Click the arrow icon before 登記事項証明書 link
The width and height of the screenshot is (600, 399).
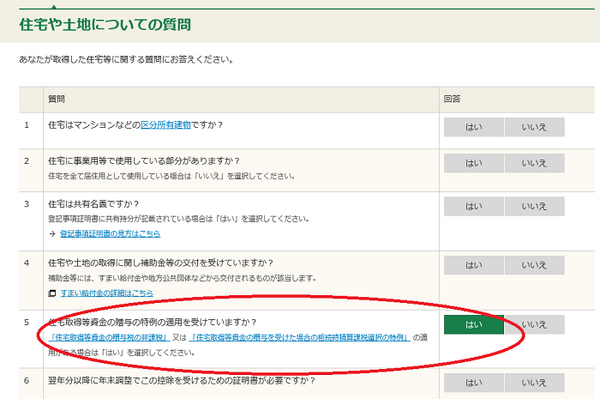pyautogui.click(x=52, y=234)
